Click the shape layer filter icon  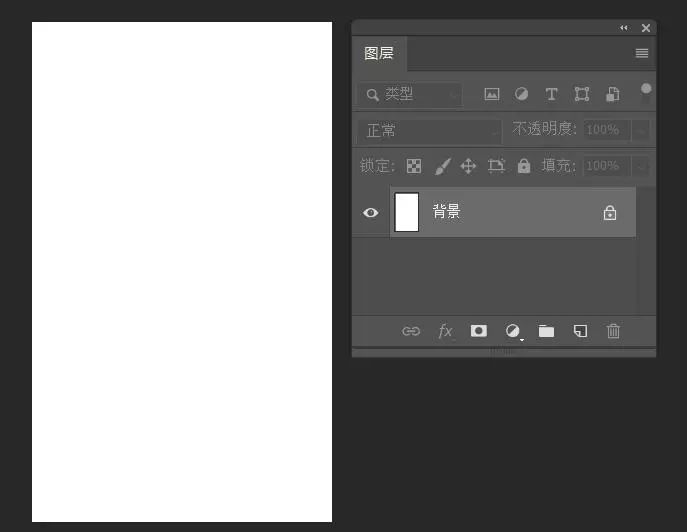[x=582, y=94]
